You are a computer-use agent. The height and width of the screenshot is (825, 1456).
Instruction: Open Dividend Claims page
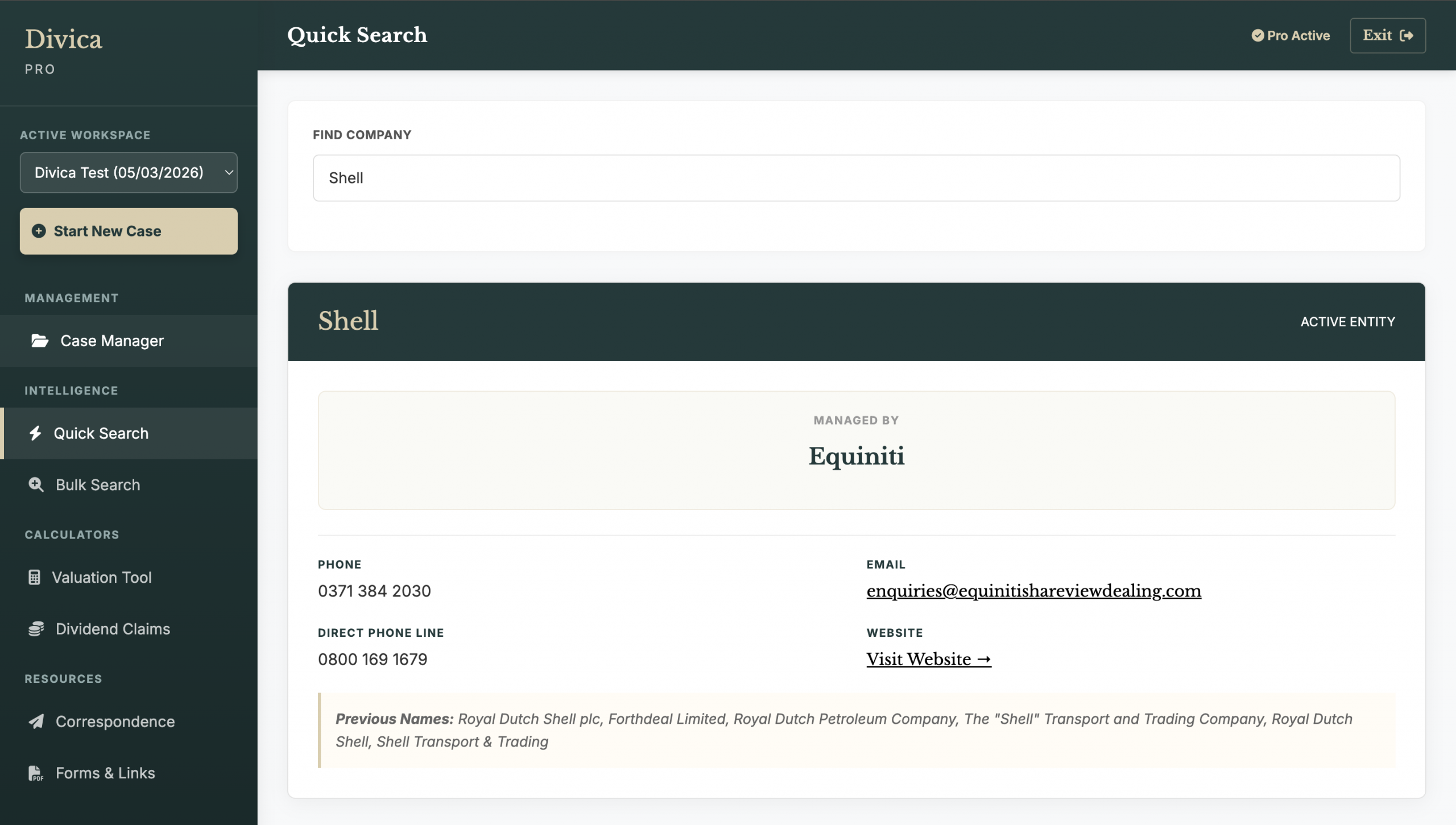[x=129, y=629]
